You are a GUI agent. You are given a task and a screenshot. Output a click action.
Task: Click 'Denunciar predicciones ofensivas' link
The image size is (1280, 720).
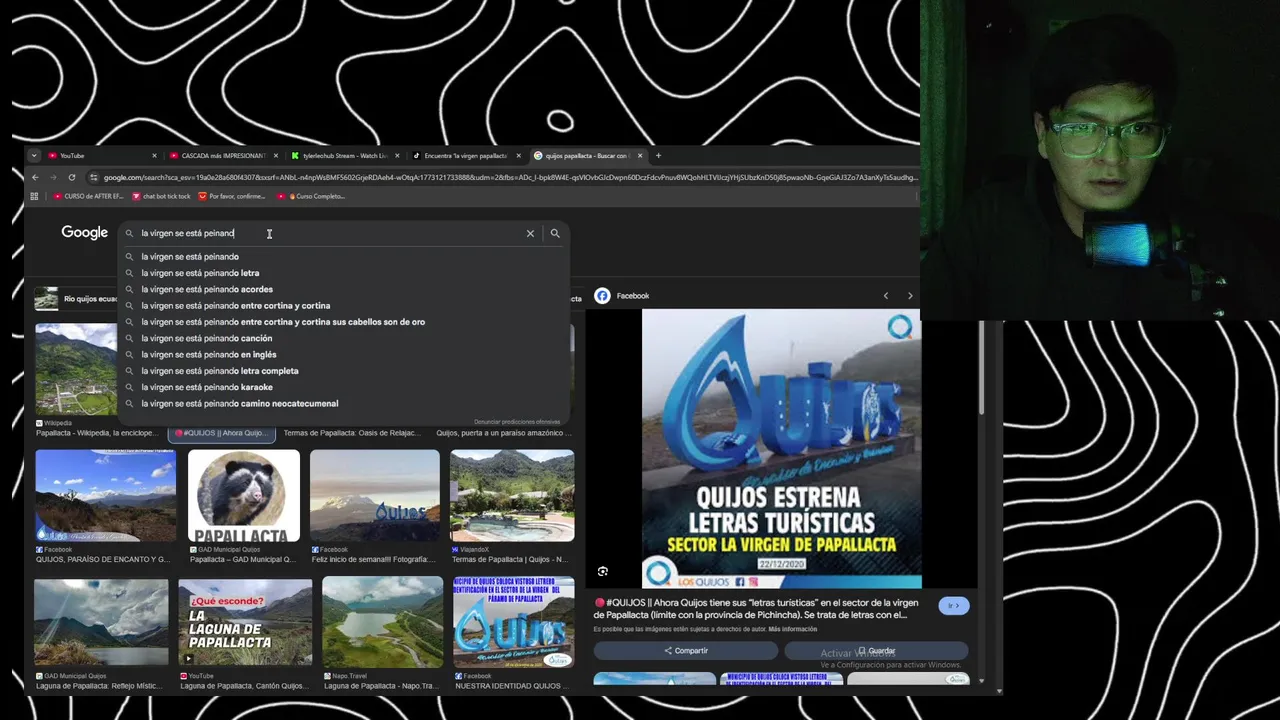pyautogui.click(x=517, y=422)
